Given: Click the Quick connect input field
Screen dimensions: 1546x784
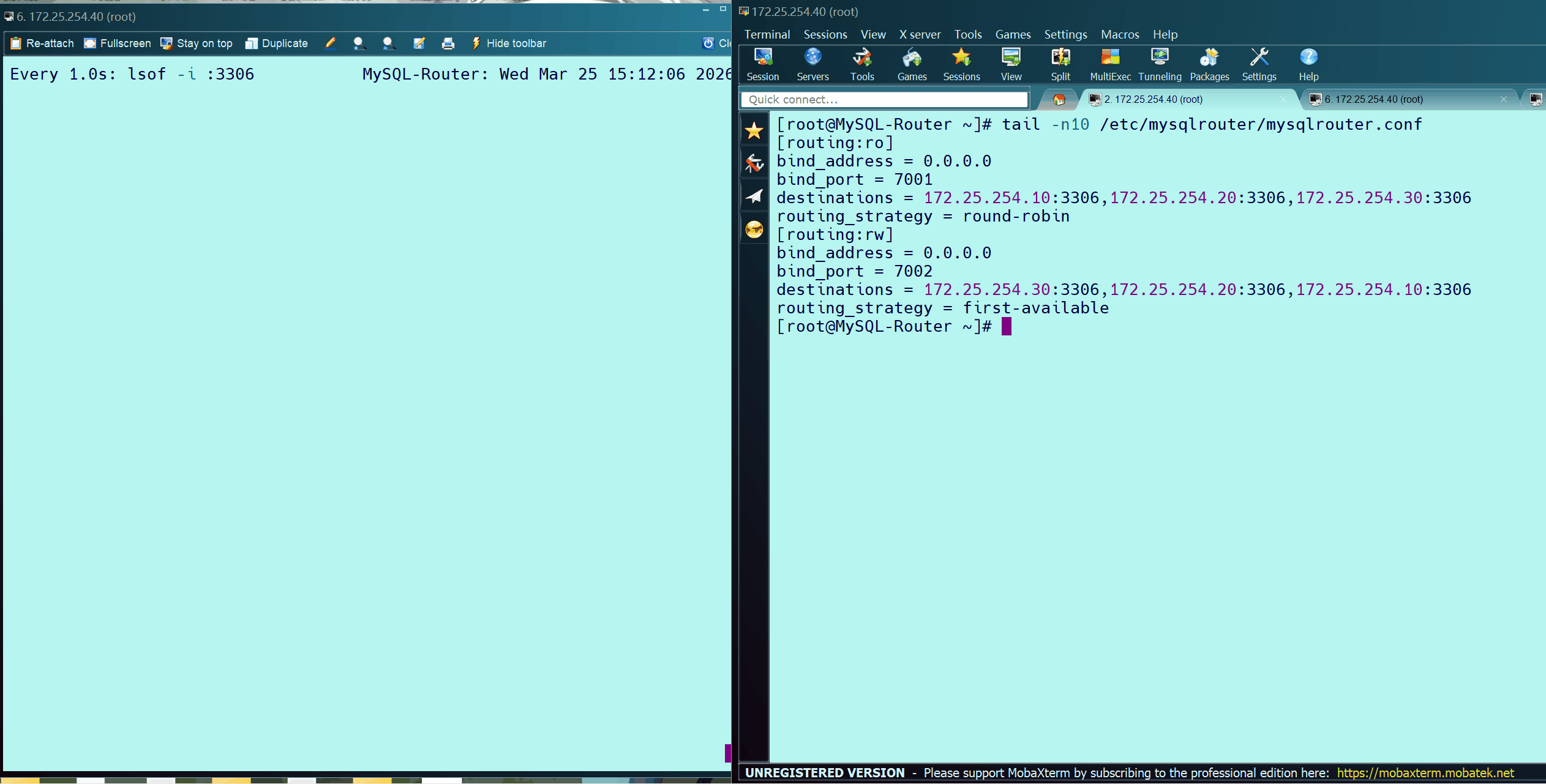Looking at the screenshot, I should coord(883,99).
